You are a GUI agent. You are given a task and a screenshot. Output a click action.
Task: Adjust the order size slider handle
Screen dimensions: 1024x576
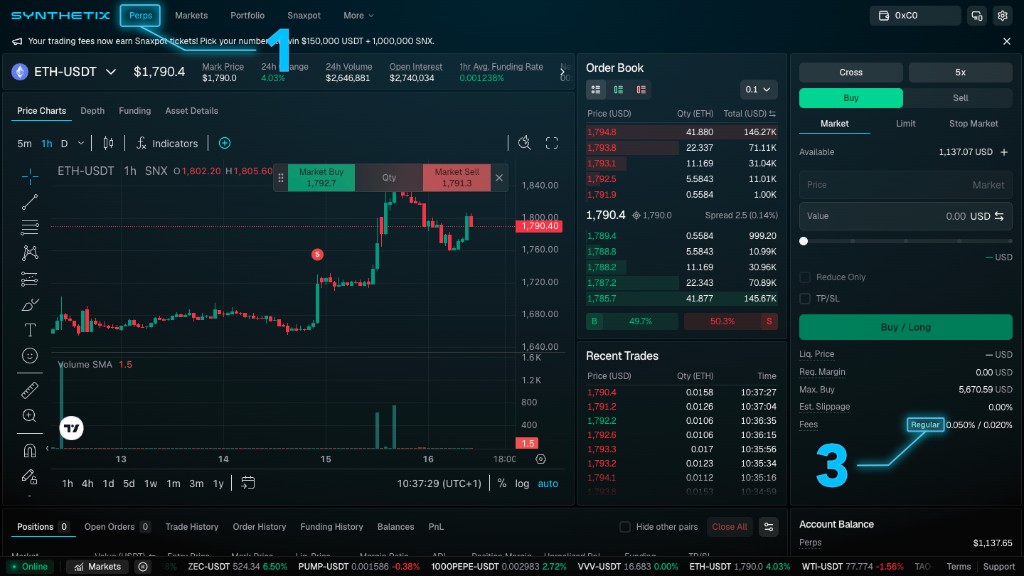pos(804,241)
